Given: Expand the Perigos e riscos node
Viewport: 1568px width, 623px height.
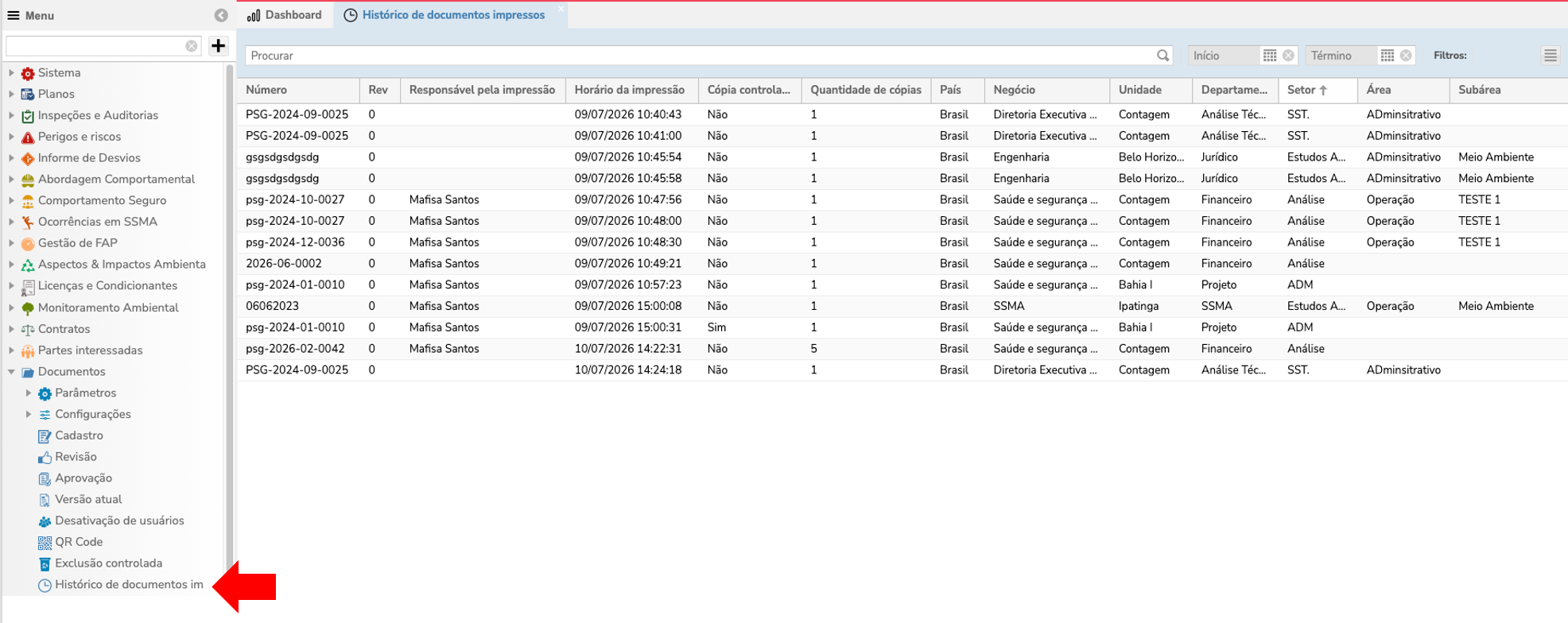Looking at the screenshot, I should [x=11, y=137].
